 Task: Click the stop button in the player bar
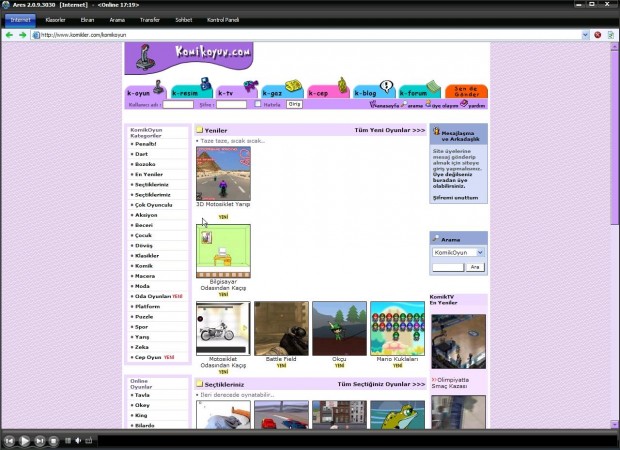53,441
